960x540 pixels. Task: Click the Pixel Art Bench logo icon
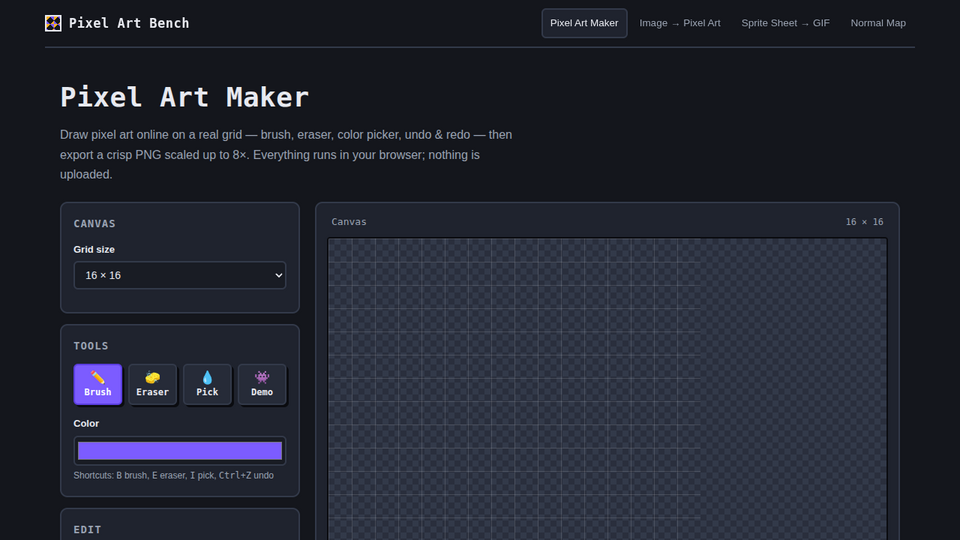click(x=53, y=23)
